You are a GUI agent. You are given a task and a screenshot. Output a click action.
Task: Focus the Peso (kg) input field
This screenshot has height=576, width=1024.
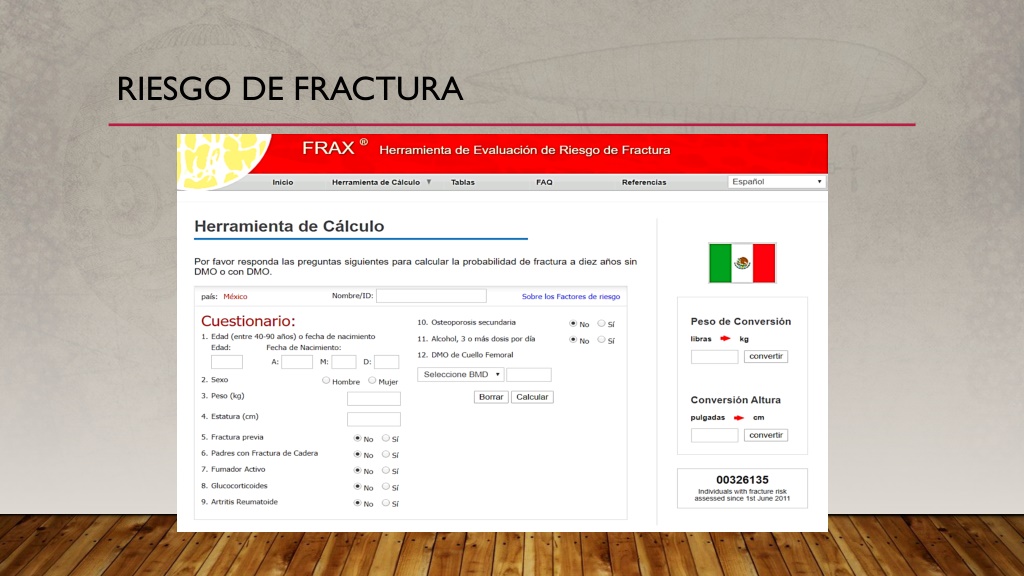(374, 398)
